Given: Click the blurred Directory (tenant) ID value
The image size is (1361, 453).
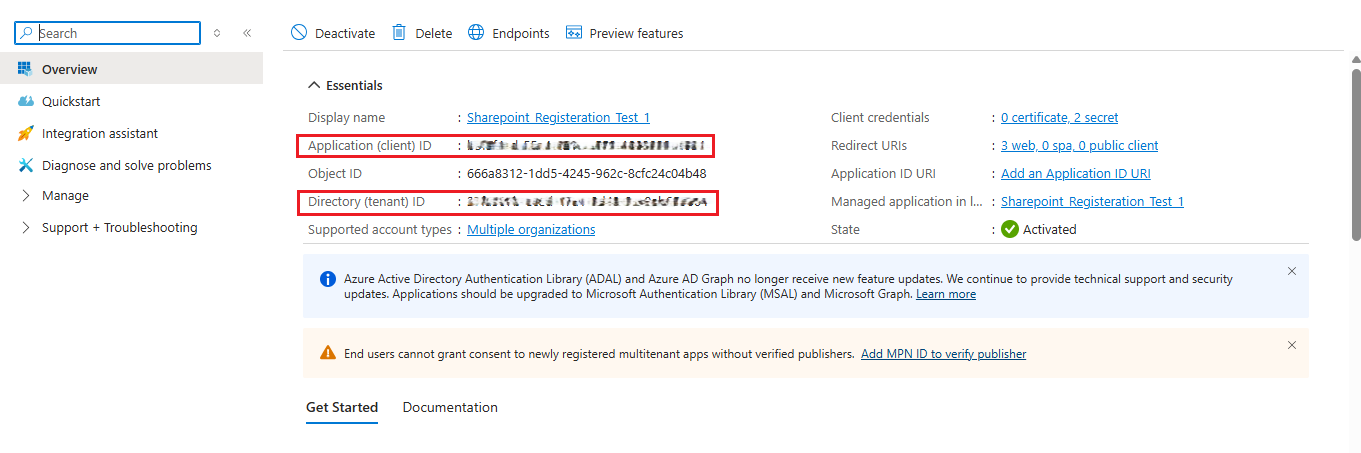Looking at the screenshot, I should pyautogui.click(x=587, y=201).
